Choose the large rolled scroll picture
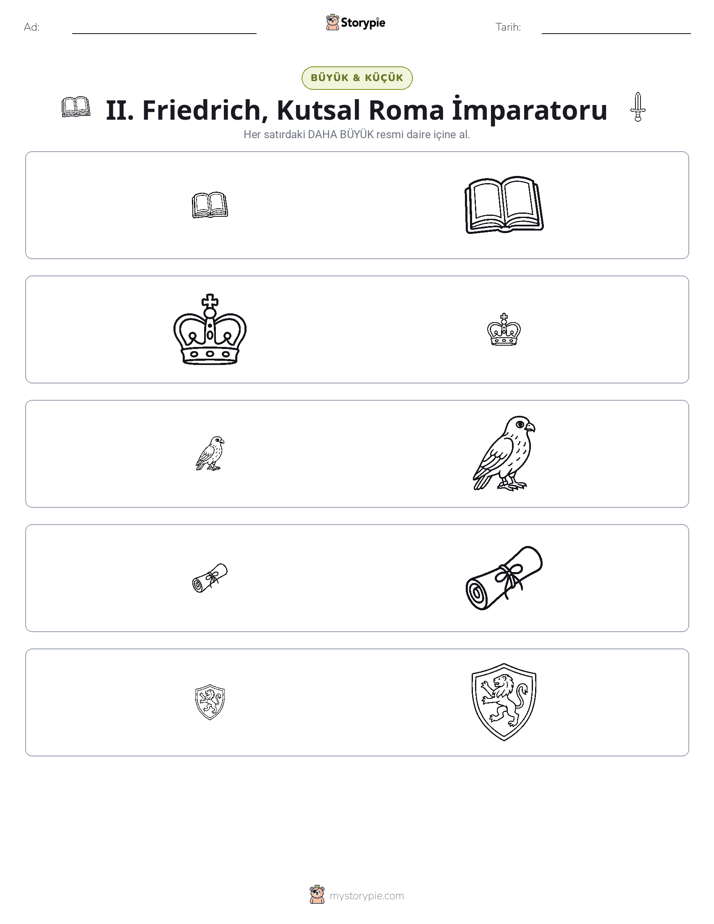The height and width of the screenshot is (924, 714). click(504, 578)
